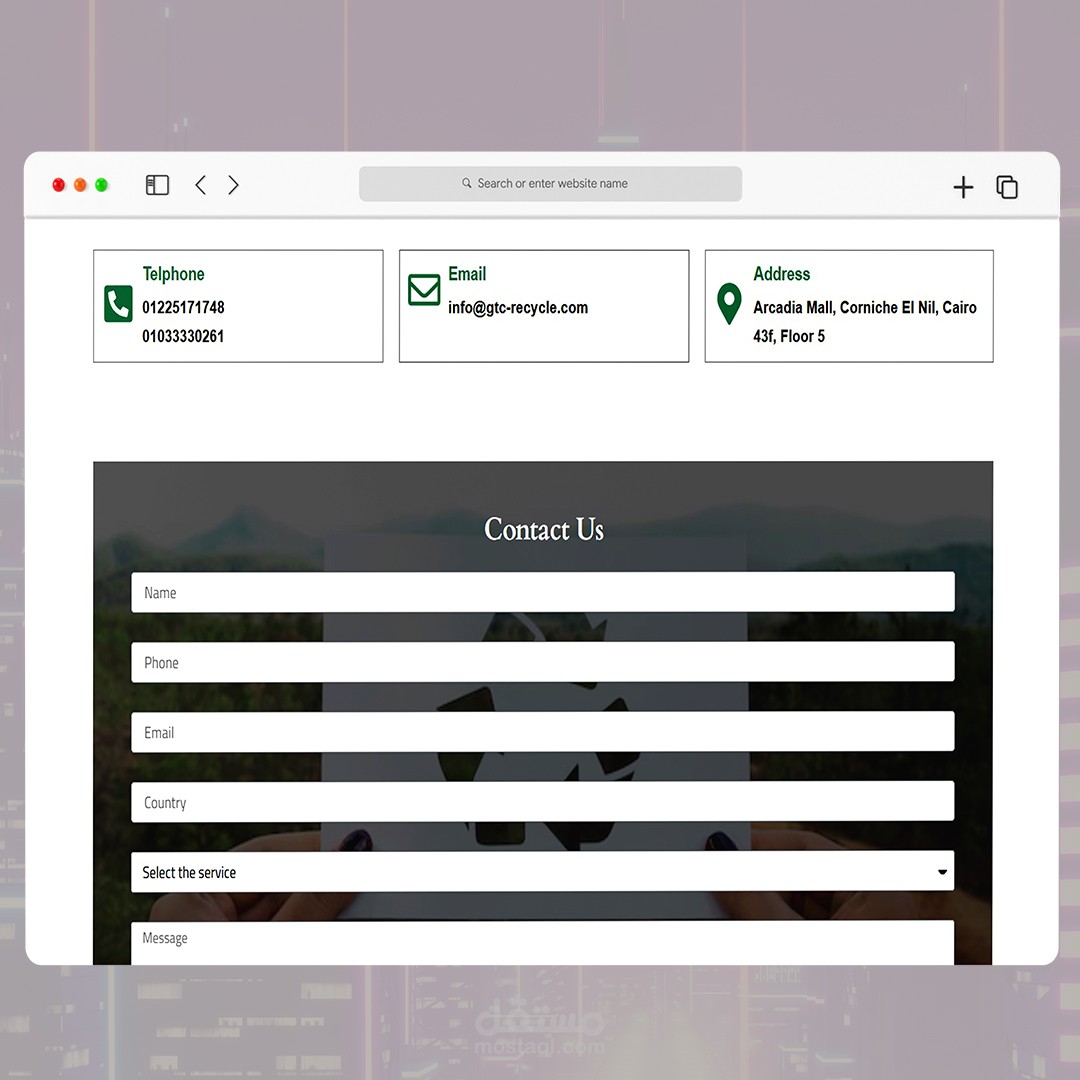Open a new tab with plus icon

pyautogui.click(x=963, y=187)
